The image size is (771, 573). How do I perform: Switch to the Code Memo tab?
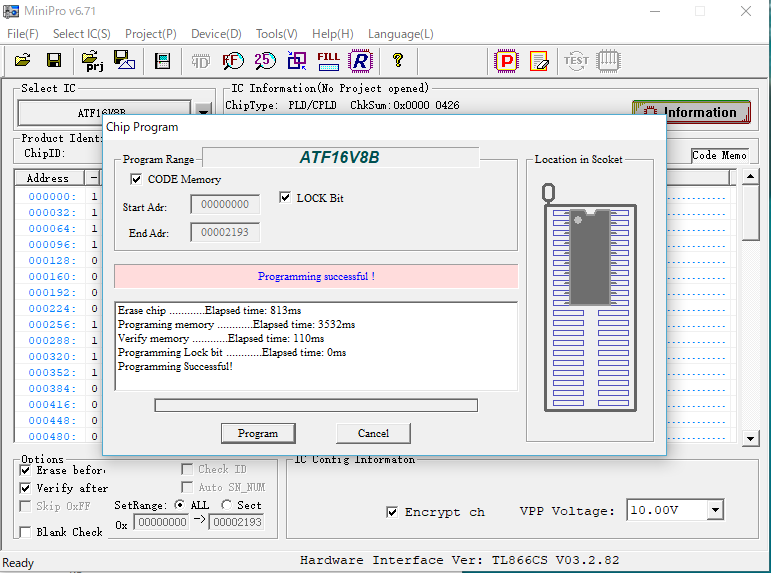pos(719,155)
